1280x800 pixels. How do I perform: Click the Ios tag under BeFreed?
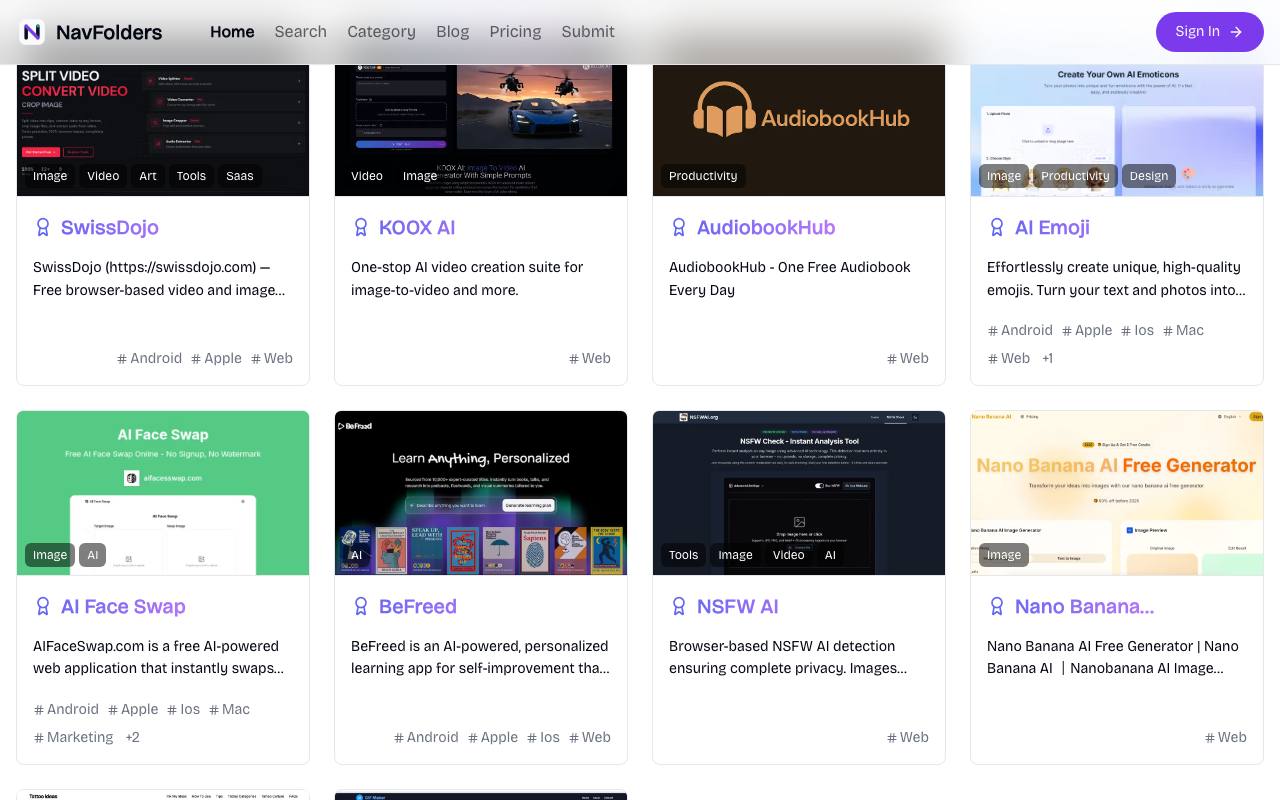[543, 737]
